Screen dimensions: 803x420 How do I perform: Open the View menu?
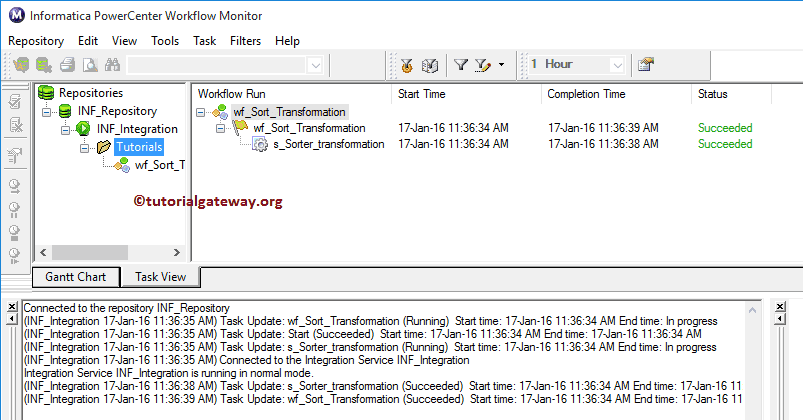[124, 41]
